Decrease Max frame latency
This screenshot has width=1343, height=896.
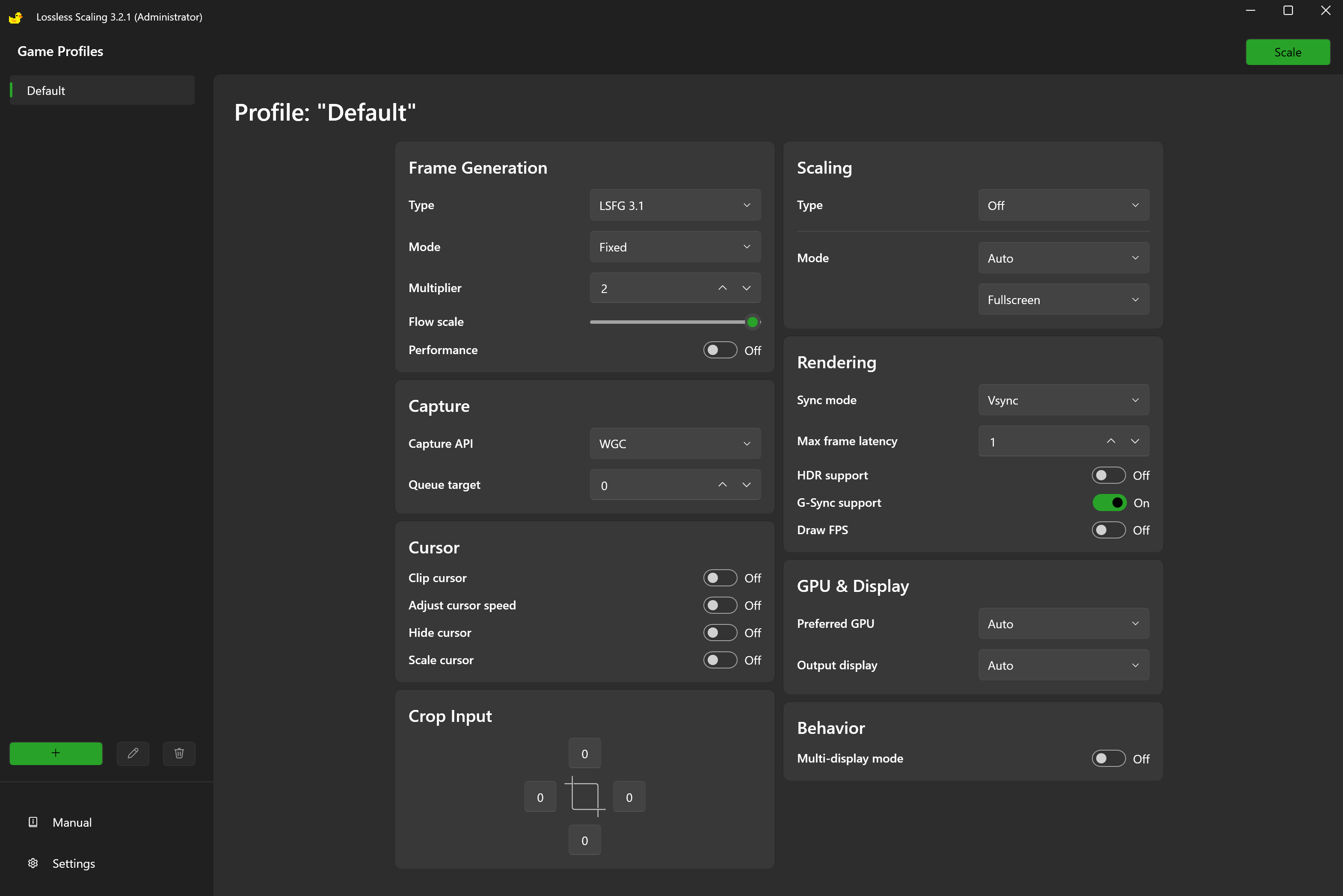(x=1135, y=441)
